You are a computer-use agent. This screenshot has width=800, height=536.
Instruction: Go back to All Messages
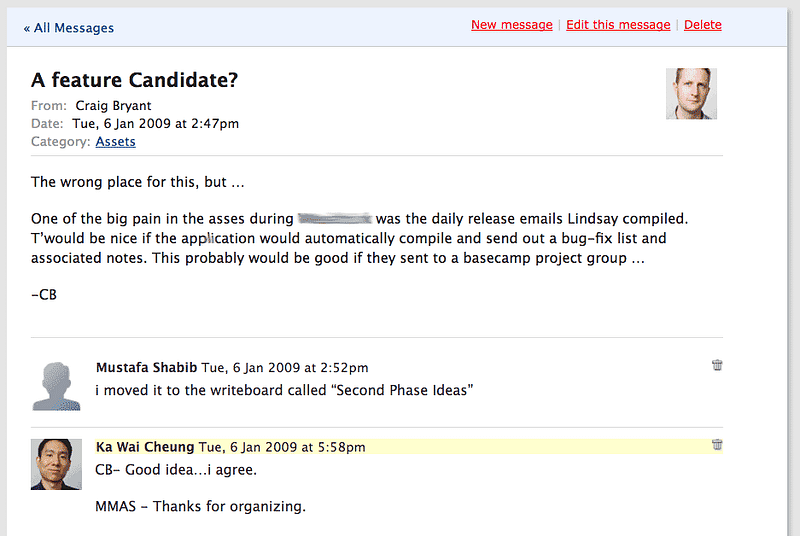pyautogui.click(x=69, y=28)
